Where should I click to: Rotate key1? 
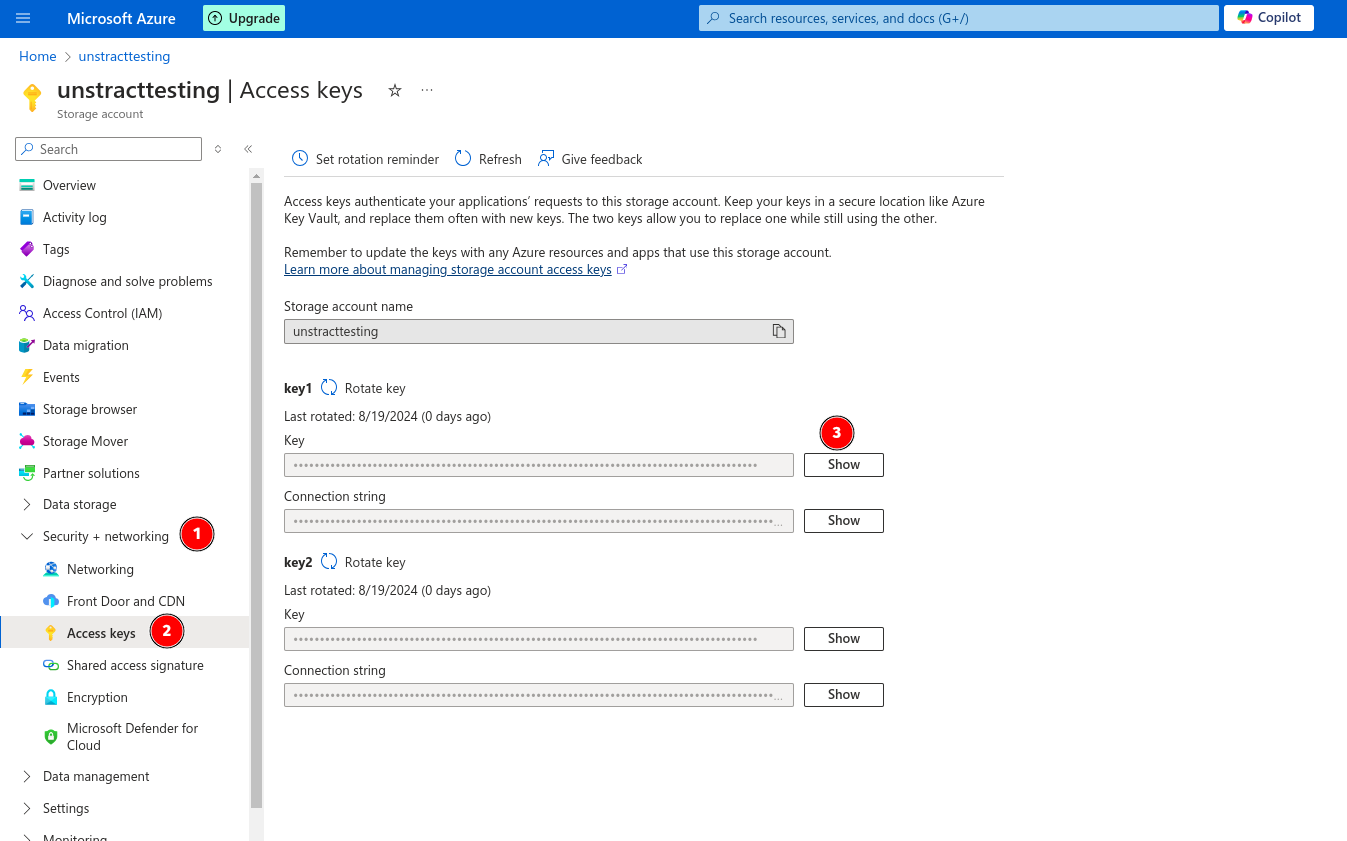[363, 388]
